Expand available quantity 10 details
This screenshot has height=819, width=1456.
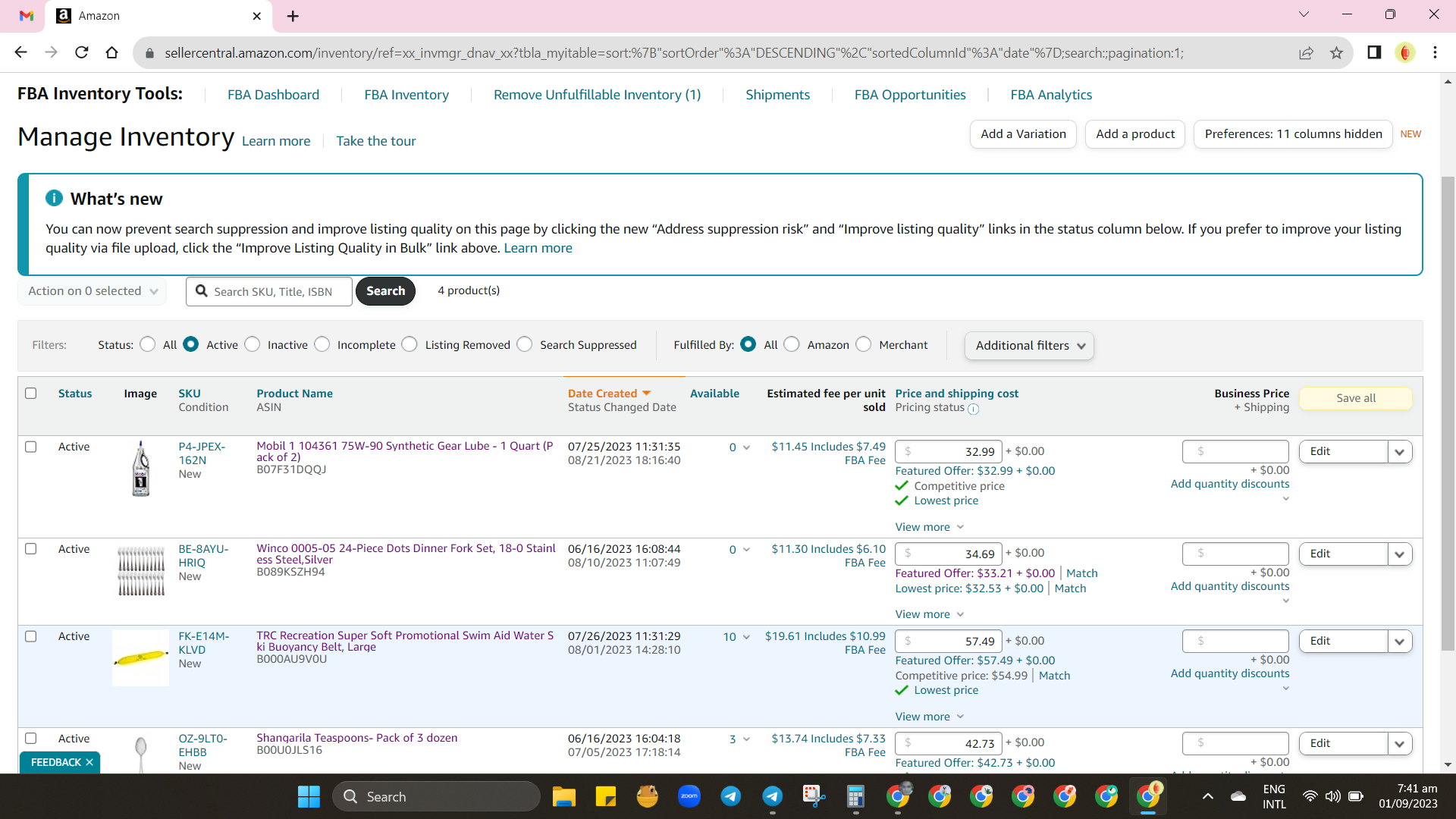coord(746,637)
